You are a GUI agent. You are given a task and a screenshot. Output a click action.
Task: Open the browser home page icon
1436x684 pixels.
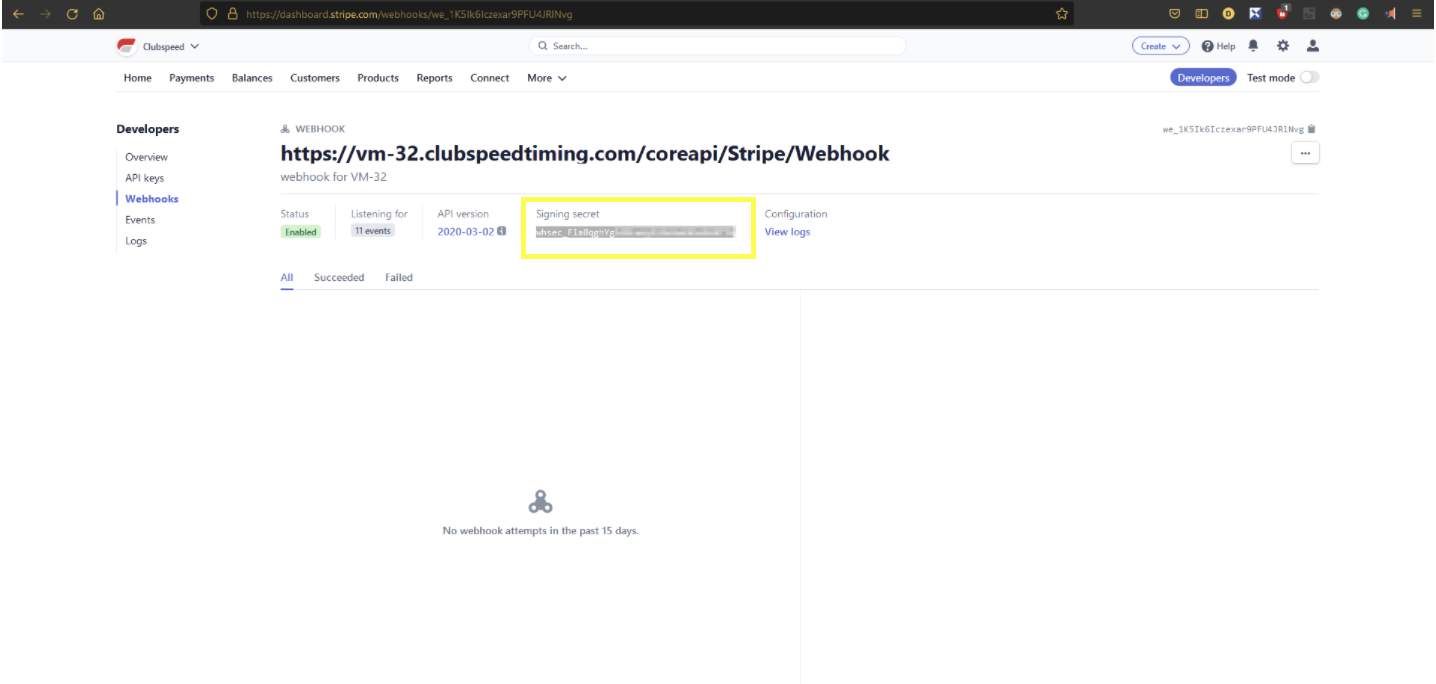(x=98, y=14)
